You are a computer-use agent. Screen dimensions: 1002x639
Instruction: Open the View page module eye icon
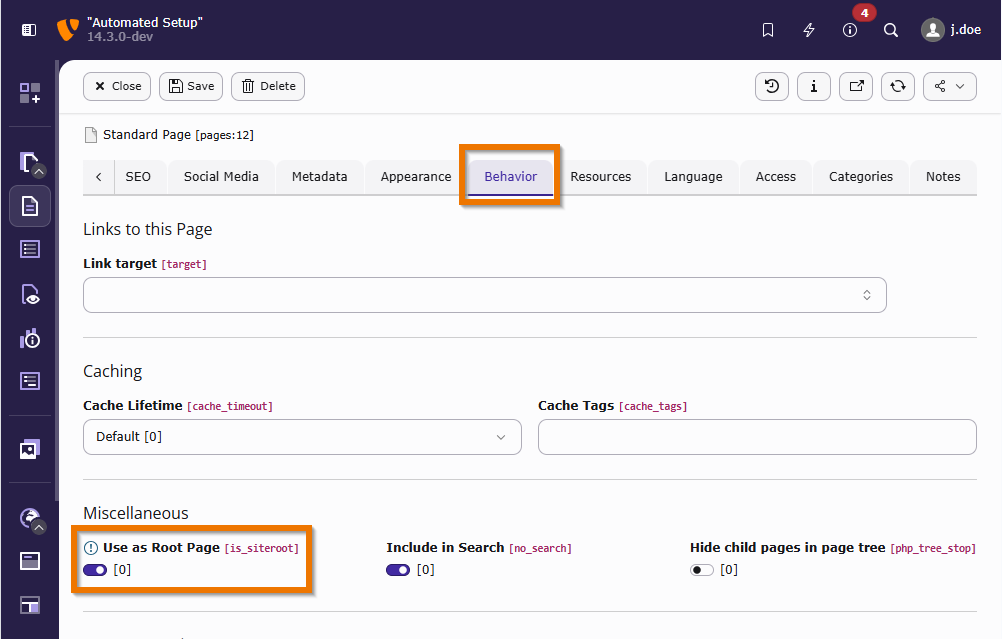click(30, 294)
